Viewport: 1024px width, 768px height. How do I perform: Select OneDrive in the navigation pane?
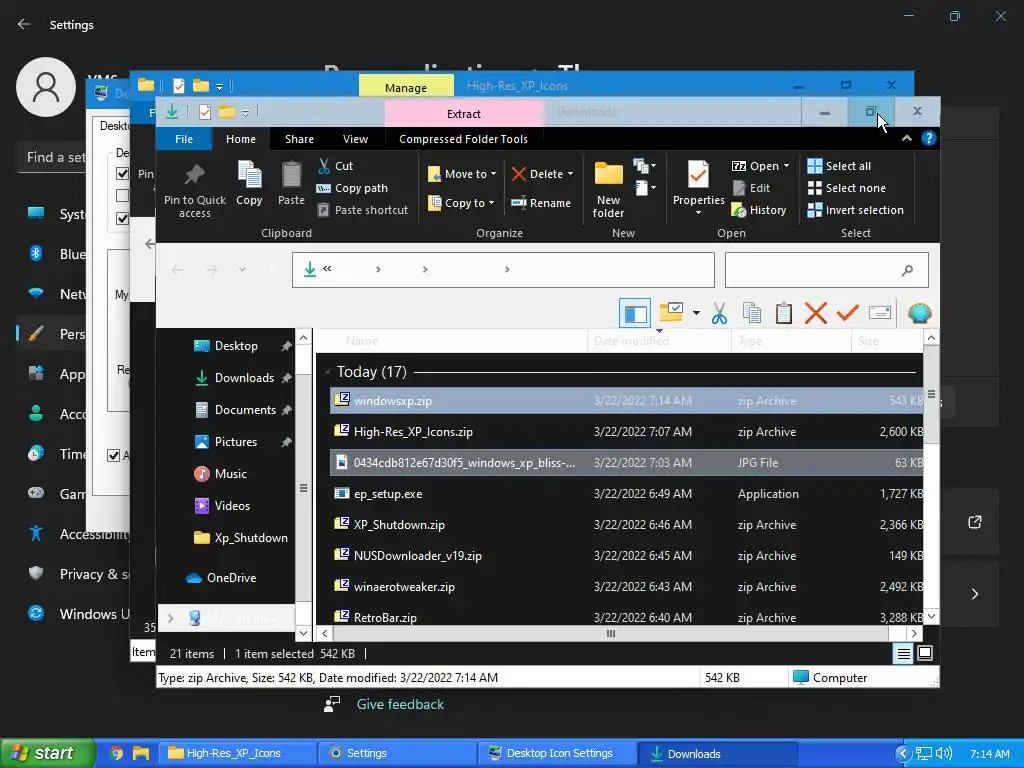(x=221, y=578)
